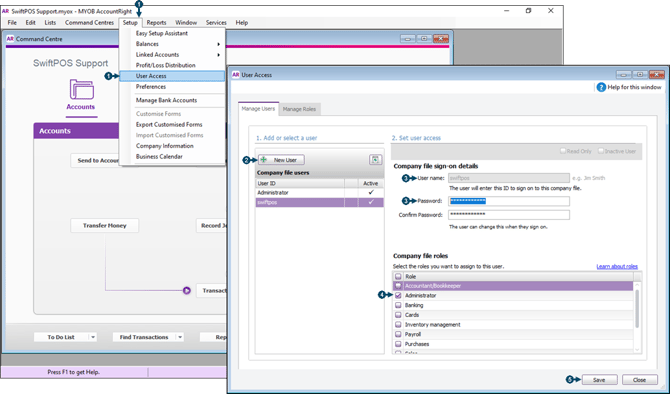The height and width of the screenshot is (394, 670).
Task: Switch to the Manage Roles tab
Action: tap(299, 109)
